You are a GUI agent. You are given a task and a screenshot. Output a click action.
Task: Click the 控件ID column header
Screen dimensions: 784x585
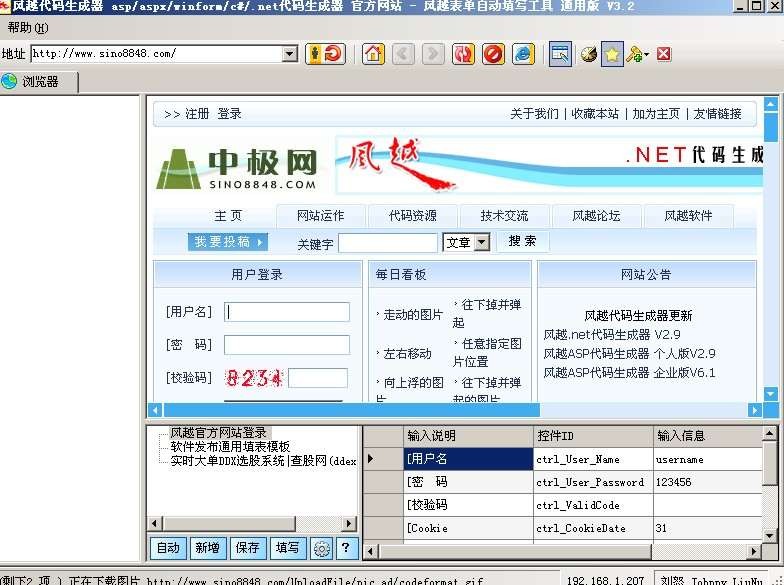(x=593, y=436)
